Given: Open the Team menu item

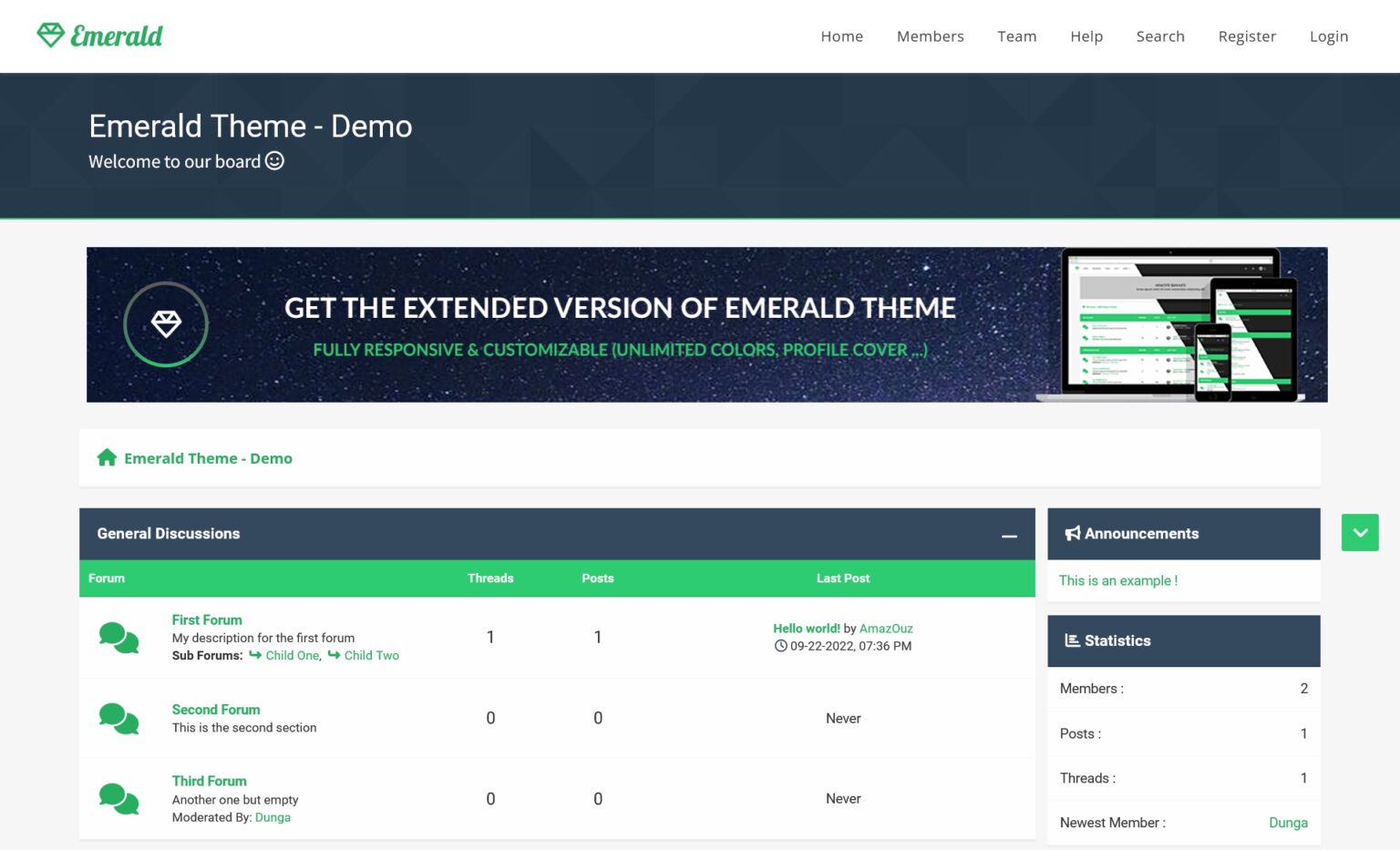Looking at the screenshot, I should (x=1016, y=36).
